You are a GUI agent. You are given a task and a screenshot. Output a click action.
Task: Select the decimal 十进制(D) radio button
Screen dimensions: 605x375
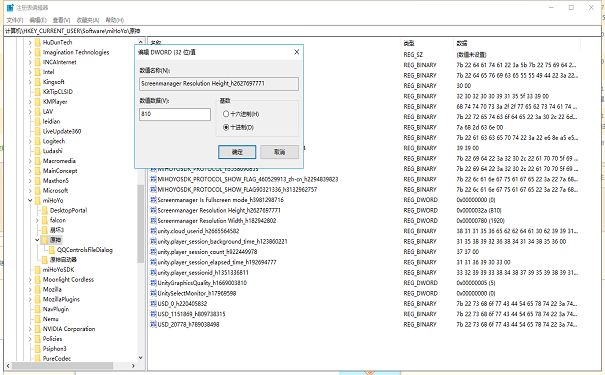click(226, 127)
